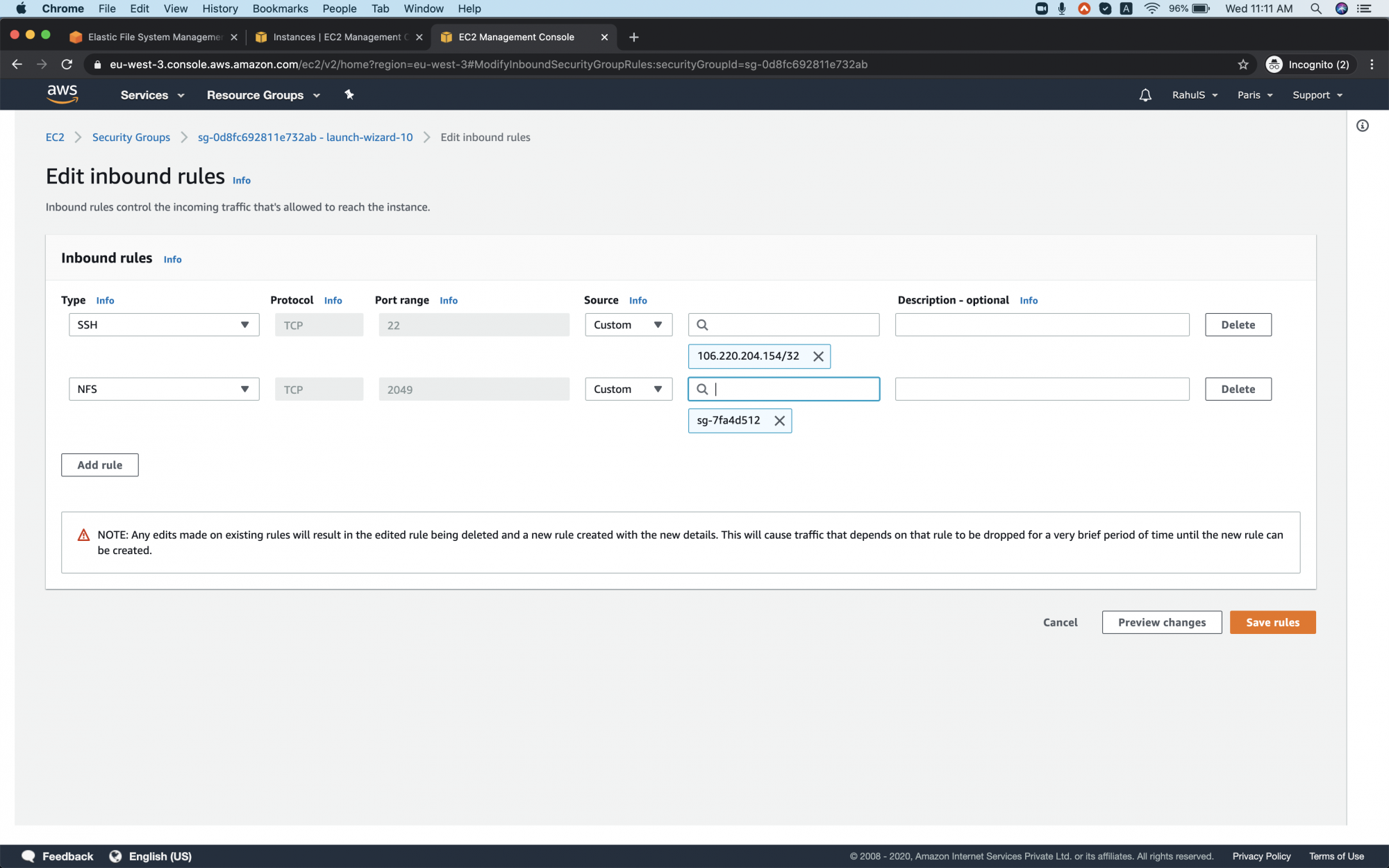Image resolution: width=1389 pixels, height=868 pixels.
Task: Open the Custom source dropdown for NFS rule
Action: [627, 389]
